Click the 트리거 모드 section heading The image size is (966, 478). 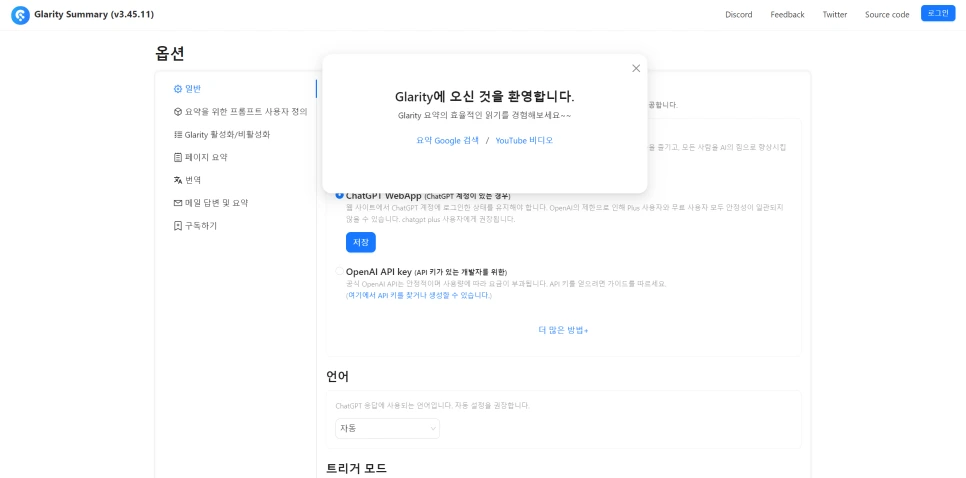(356, 468)
